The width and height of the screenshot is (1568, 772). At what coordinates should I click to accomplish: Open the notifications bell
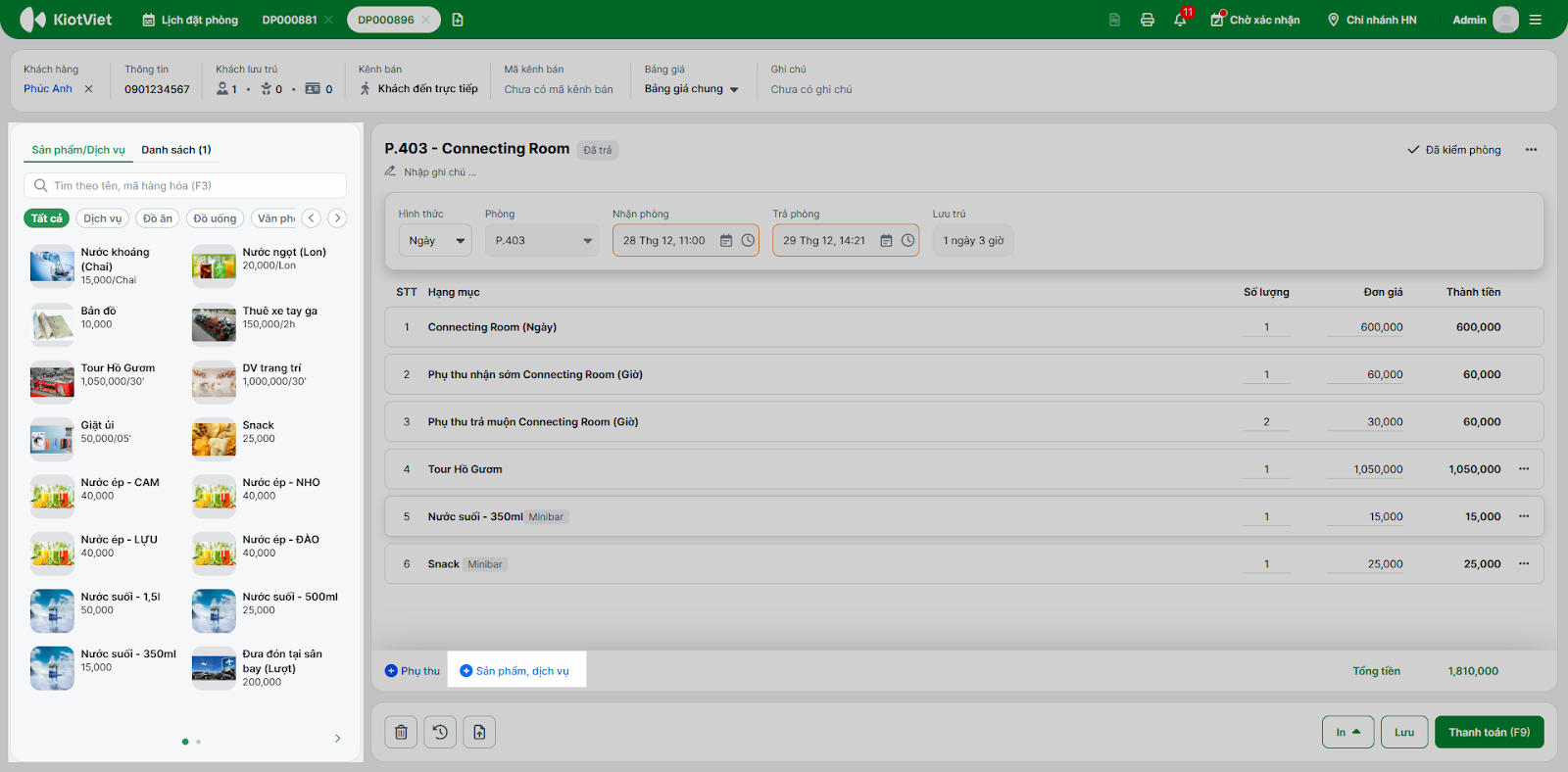click(1180, 20)
